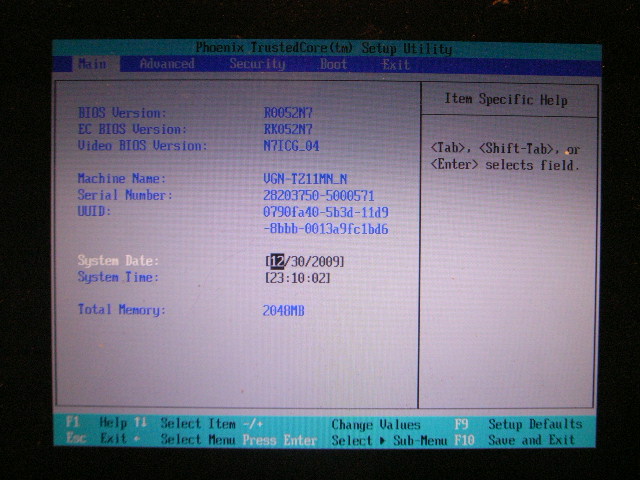
Task: Click the Machine Name label
Action: [122, 178]
